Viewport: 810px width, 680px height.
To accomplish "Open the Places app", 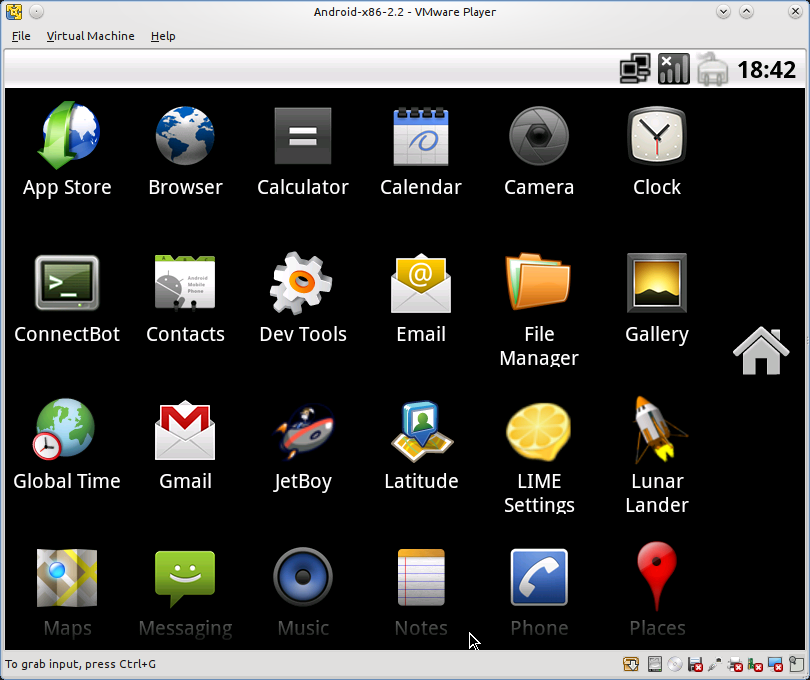I will [x=657, y=589].
